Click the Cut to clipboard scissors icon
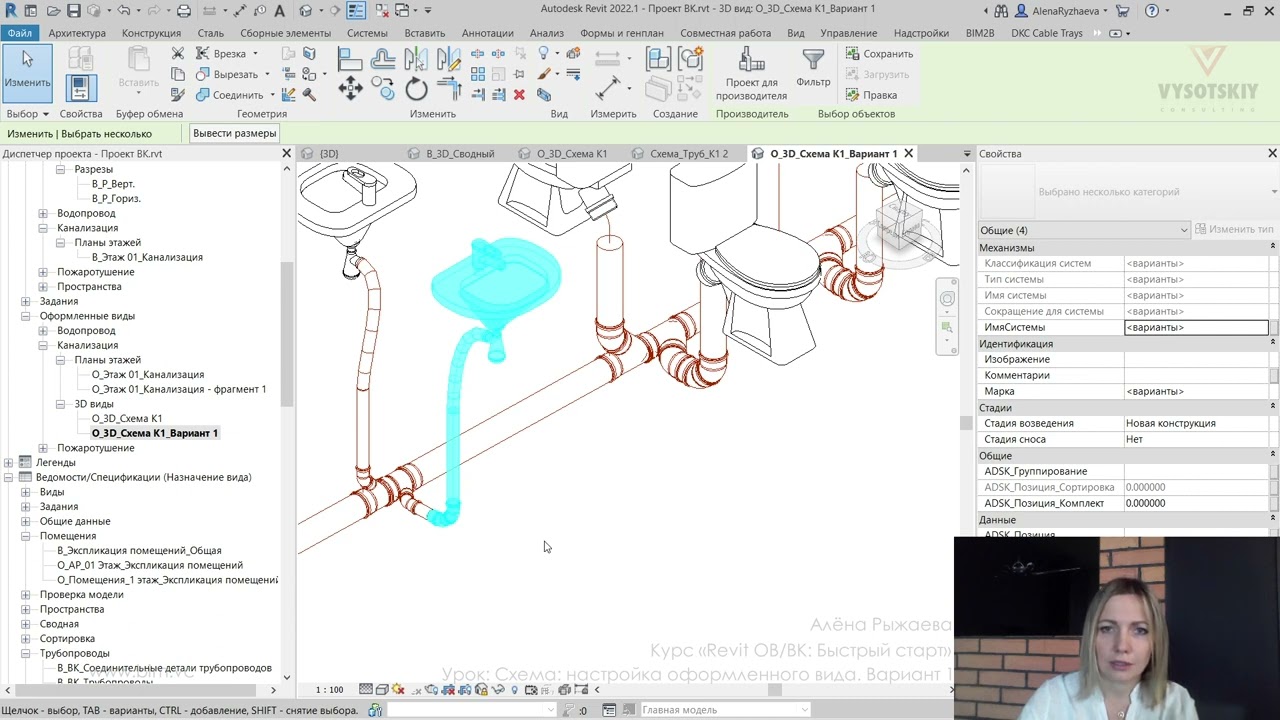The width and height of the screenshot is (1280, 720). pyautogui.click(x=177, y=53)
